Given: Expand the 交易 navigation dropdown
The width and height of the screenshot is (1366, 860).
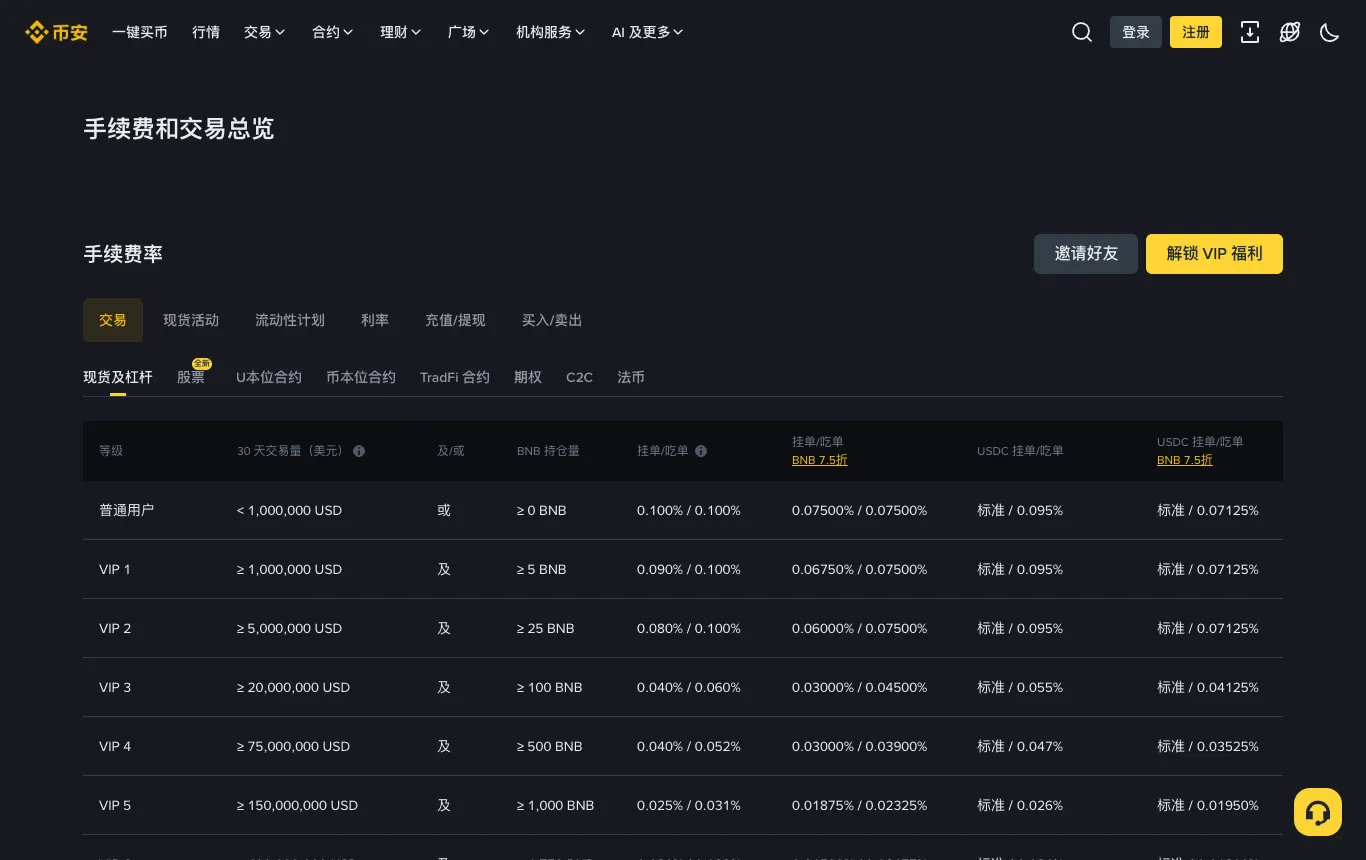Looking at the screenshot, I should [x=265, y=32].
